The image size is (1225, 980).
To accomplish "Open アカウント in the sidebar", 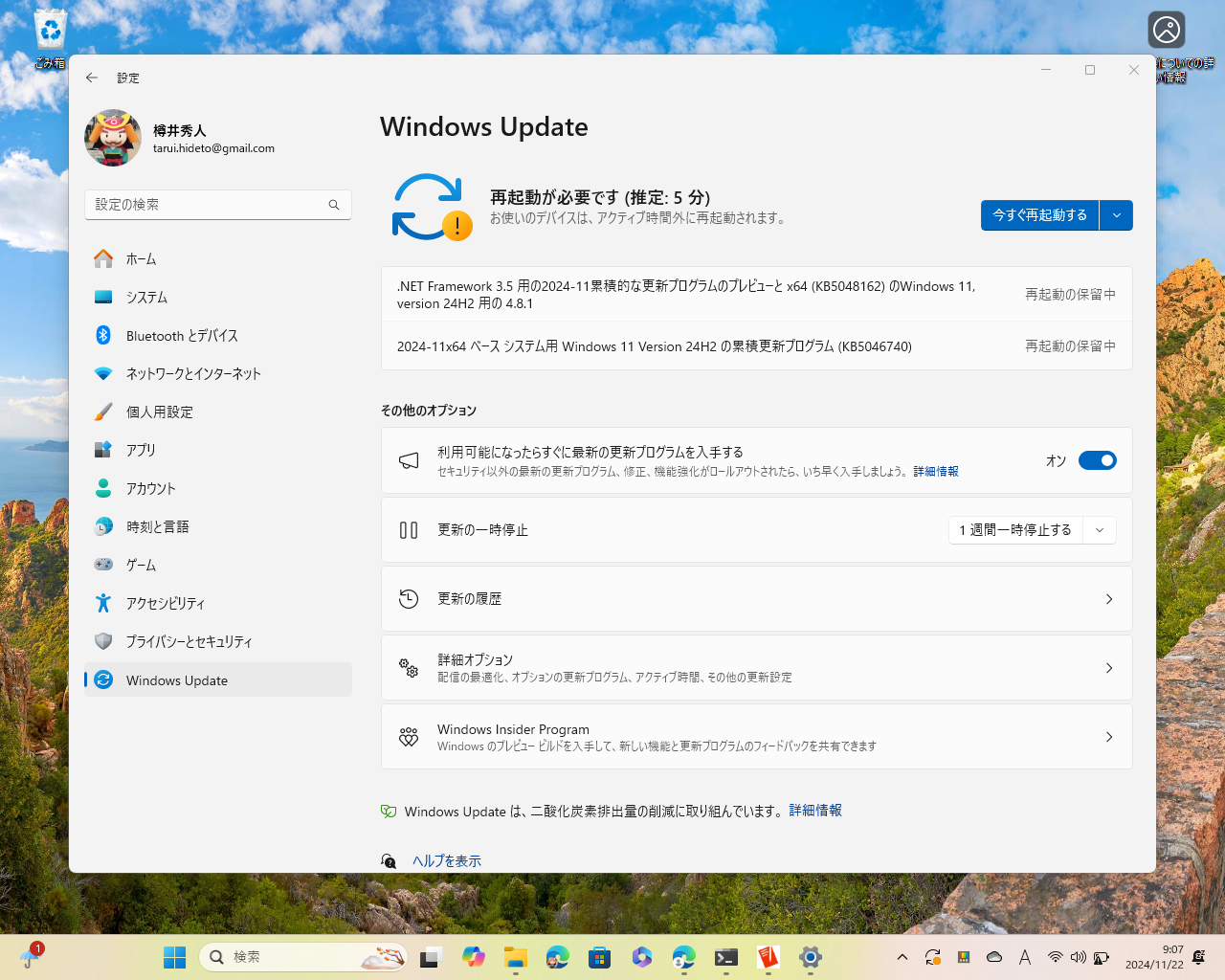I will tap(218, 489).
